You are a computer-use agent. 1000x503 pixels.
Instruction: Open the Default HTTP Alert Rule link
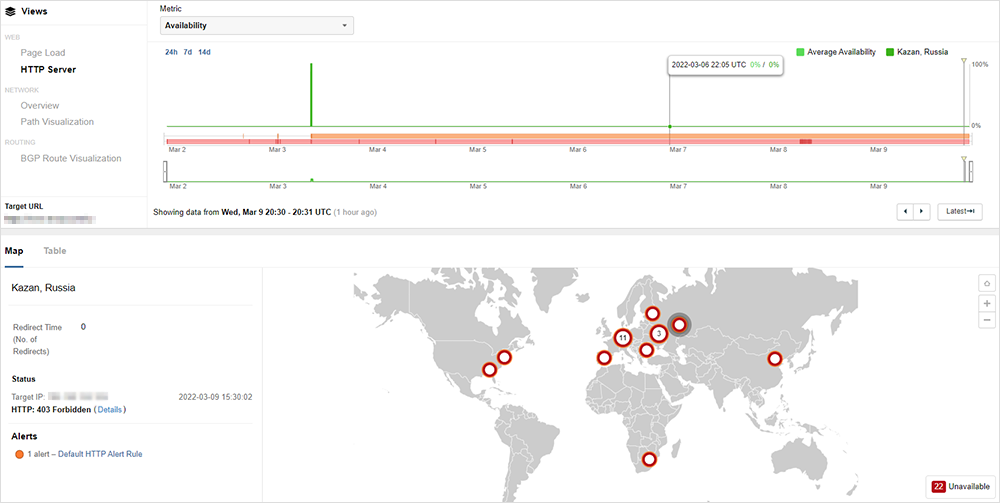coord(100,454)
